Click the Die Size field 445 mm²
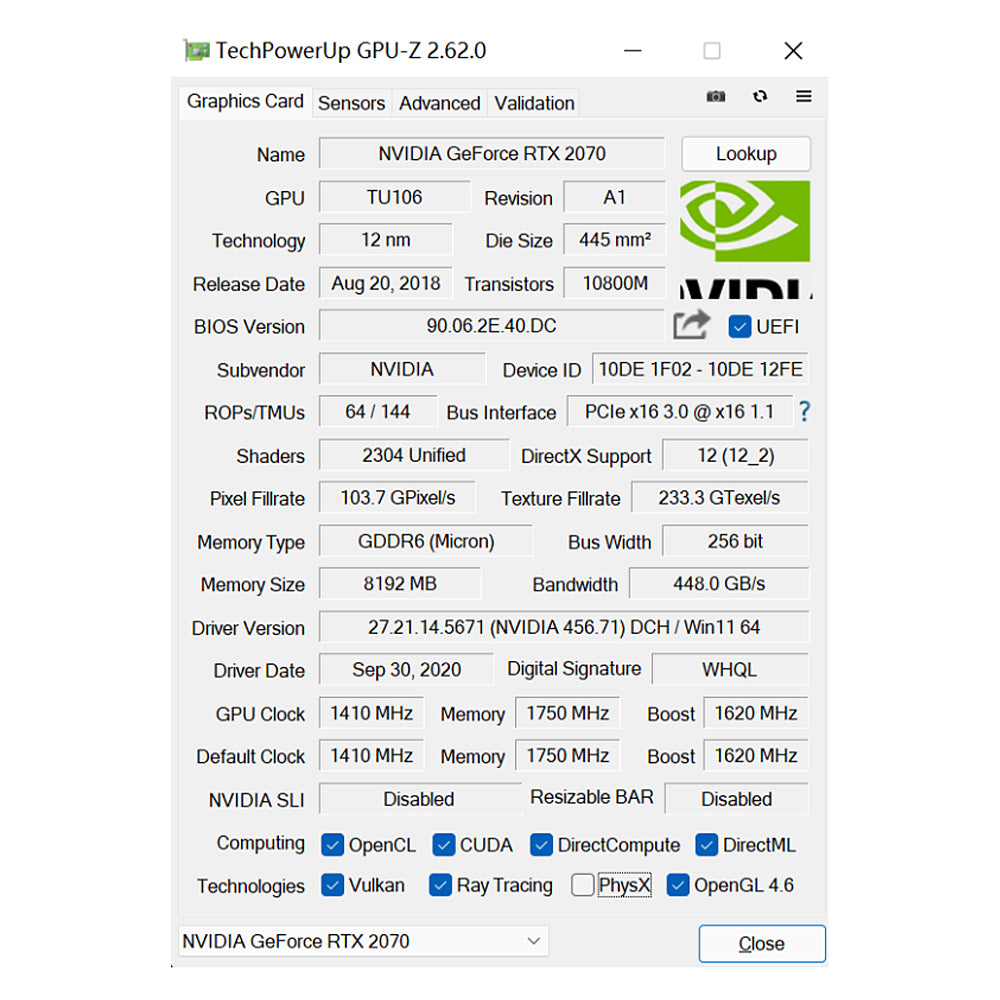 [x=615, y=240]
